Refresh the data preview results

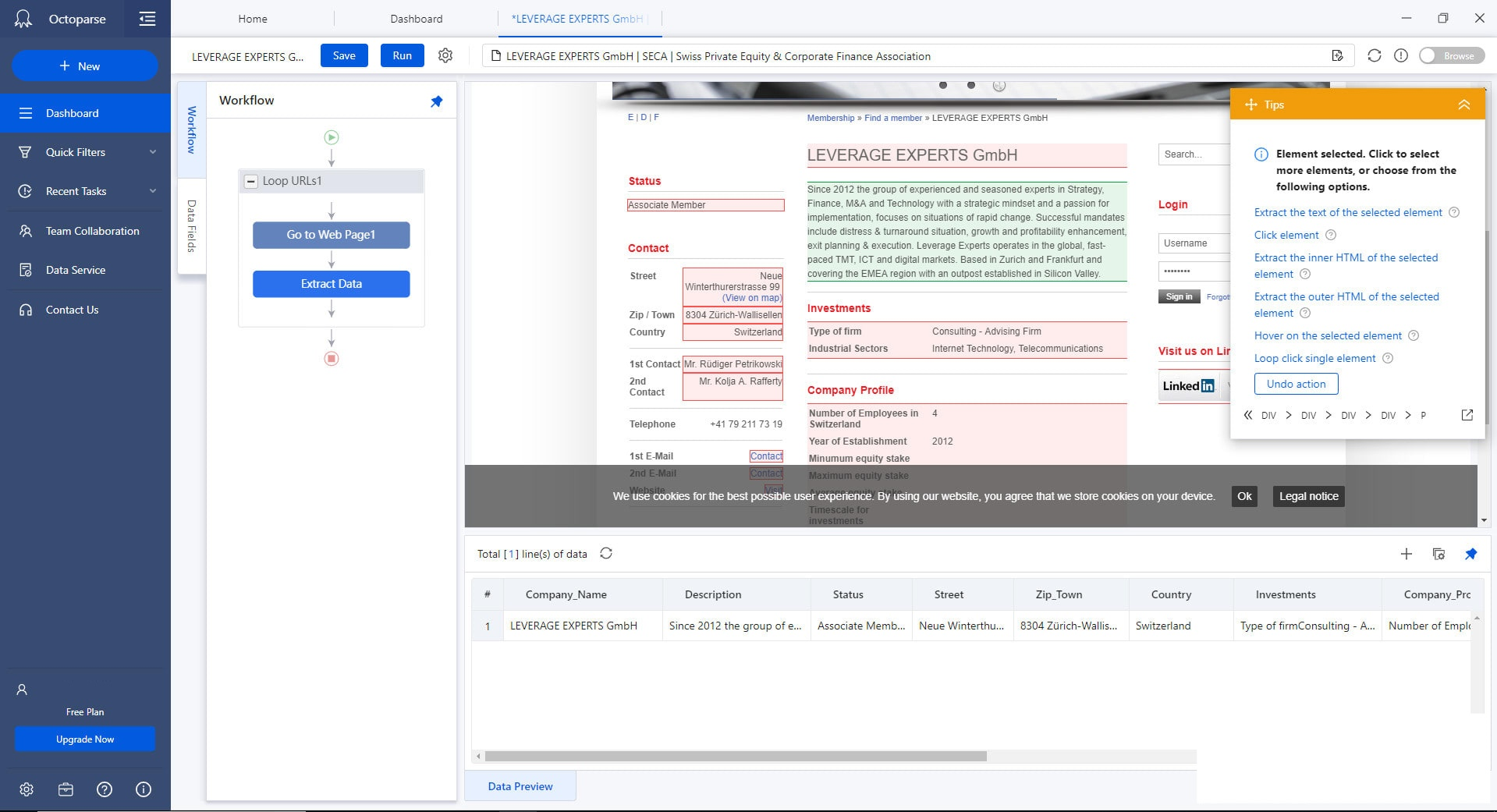pos(607,554)
